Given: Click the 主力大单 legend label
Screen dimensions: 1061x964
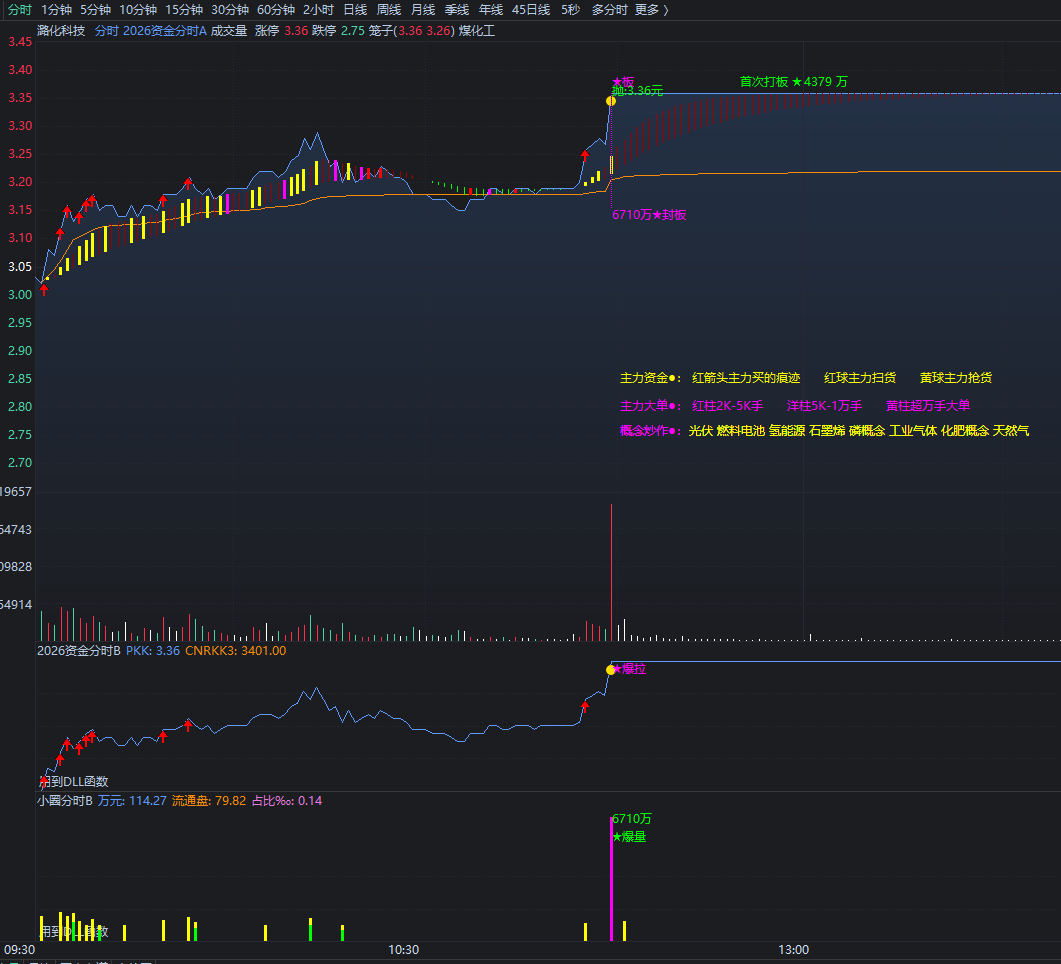Looking at the screenshot, I should click(650, 405).
